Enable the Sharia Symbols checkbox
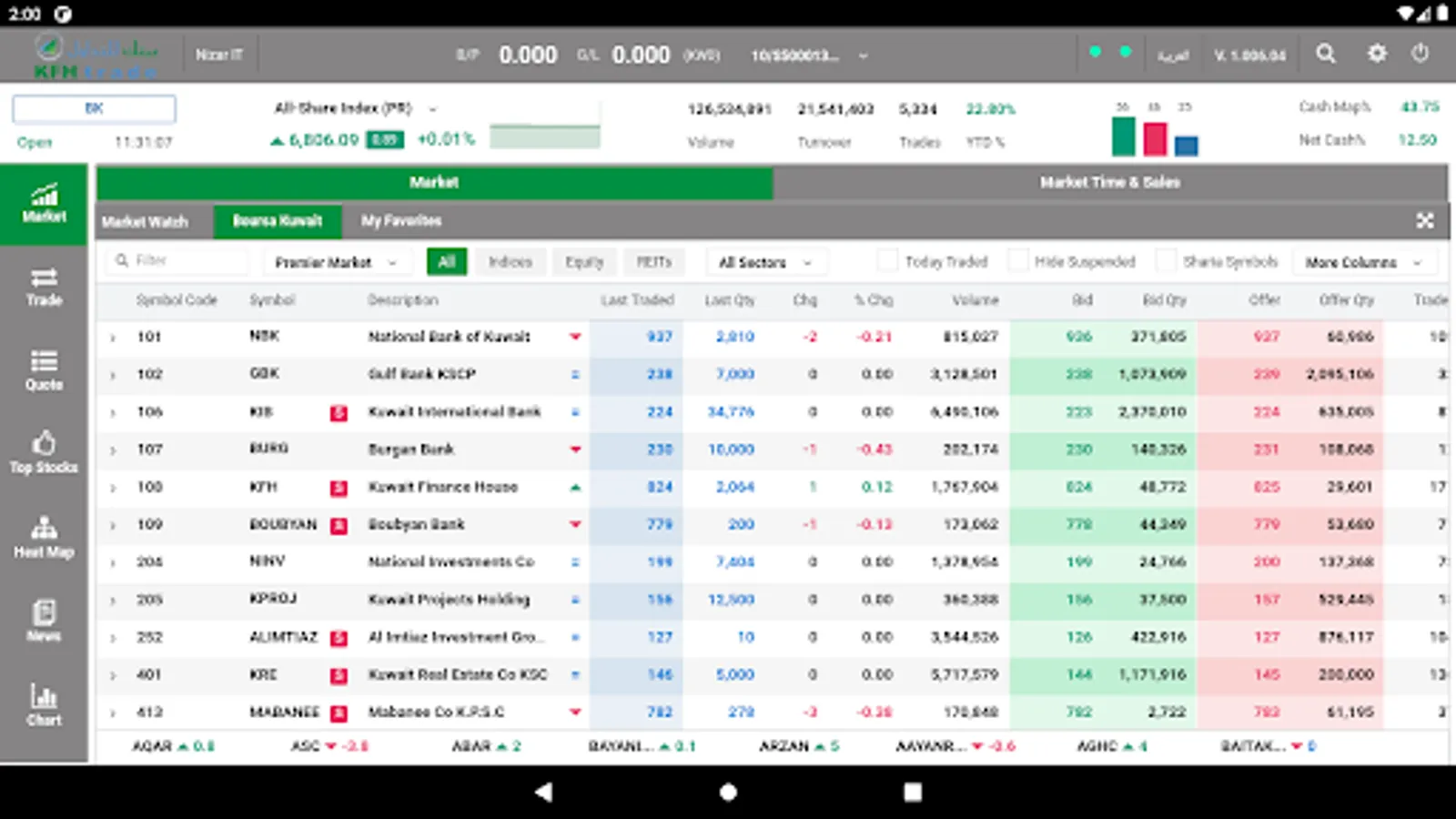Image resolution: width=1456 pixels, height=819 pixels. [1166, 261]
